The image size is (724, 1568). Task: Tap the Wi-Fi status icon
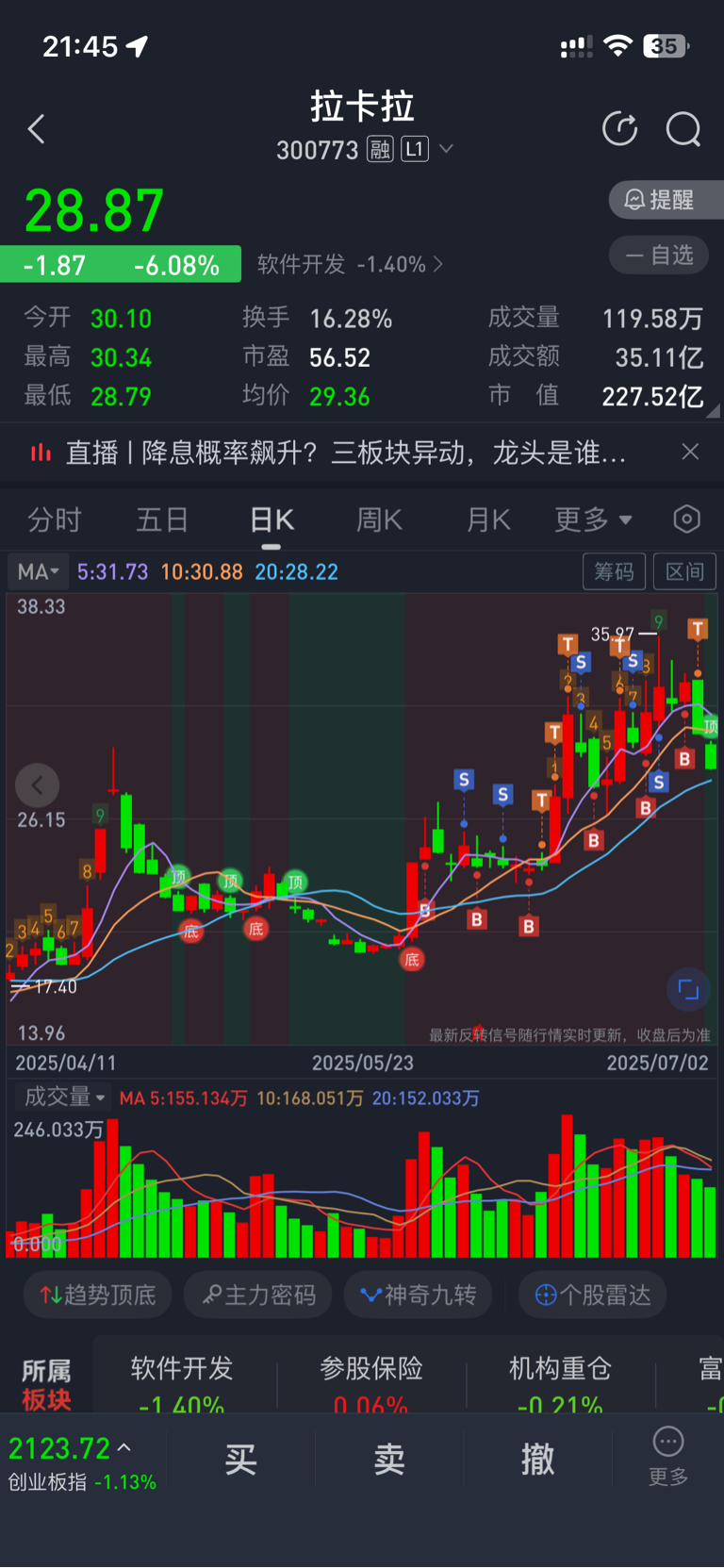click(617, 45)
